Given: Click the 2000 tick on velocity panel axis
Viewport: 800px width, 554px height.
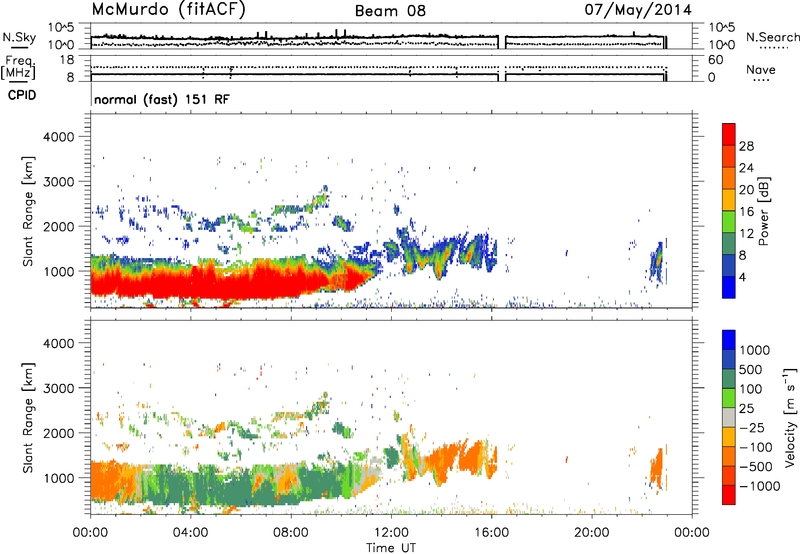Looking at the screenshot, I should pyautogui.click(x=58, y=433).
